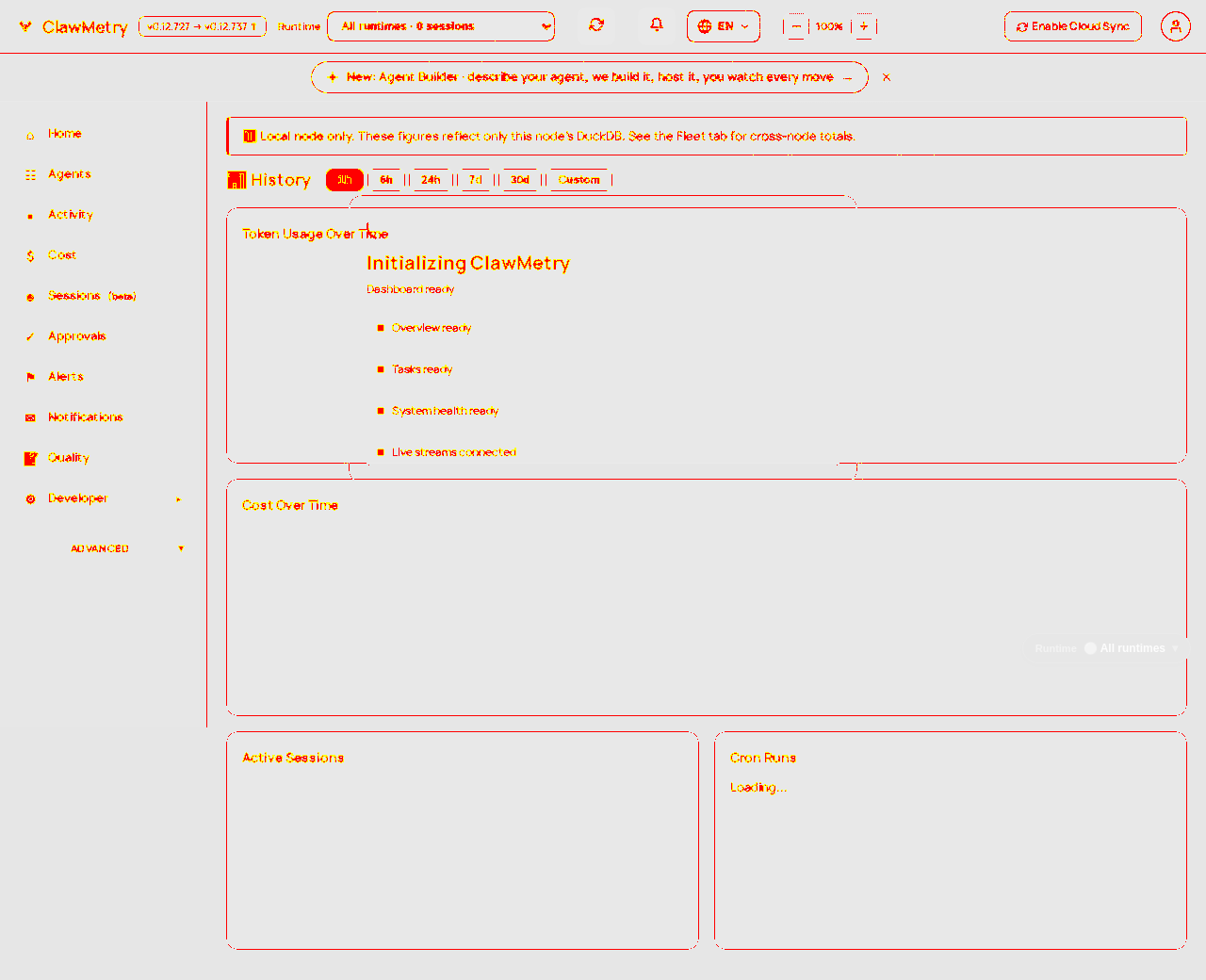Select the 7d history range
The width and height of the screenshot is (1206, 980).
pos(476,180)
